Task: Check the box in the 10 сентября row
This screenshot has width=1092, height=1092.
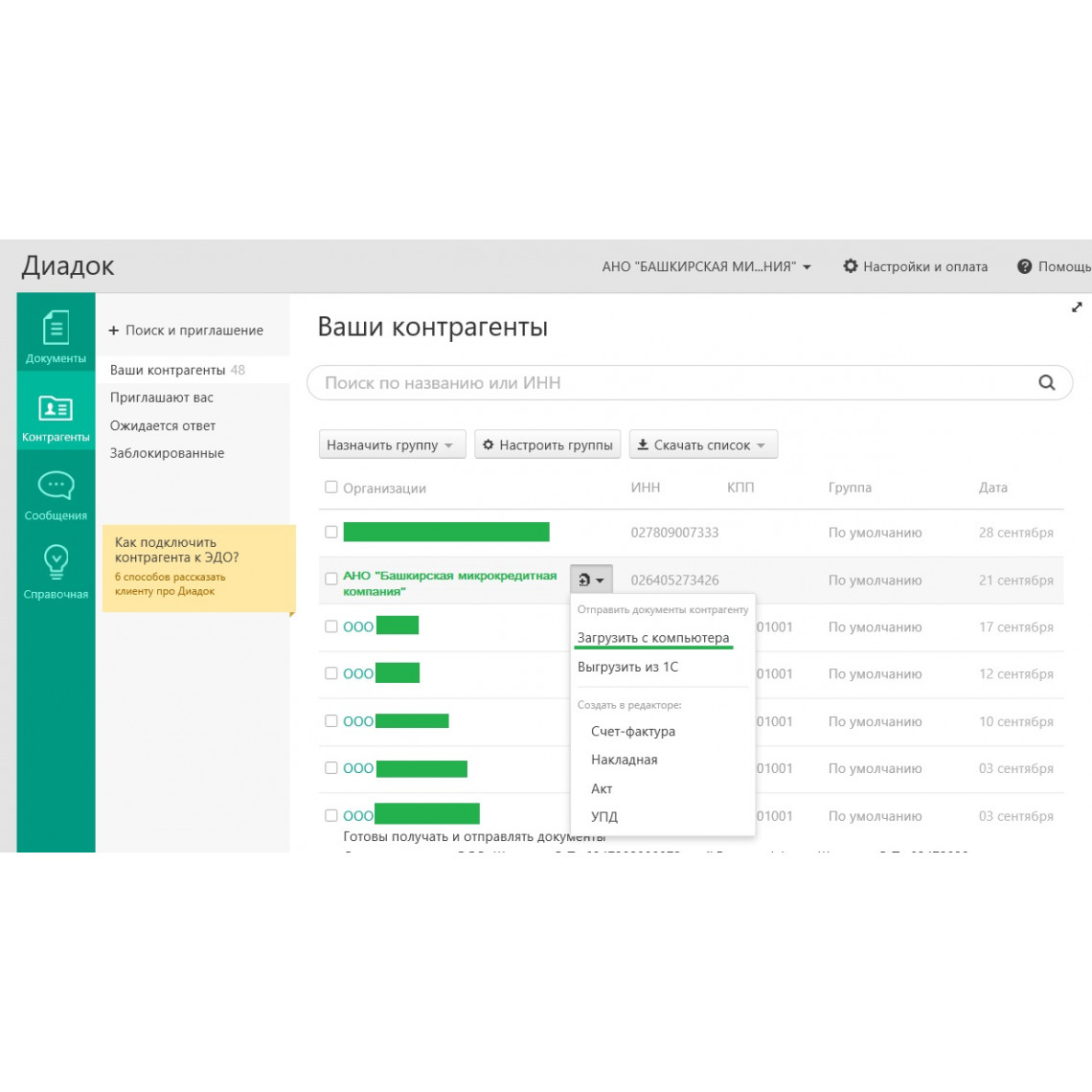Action: [x=331, y=720]
